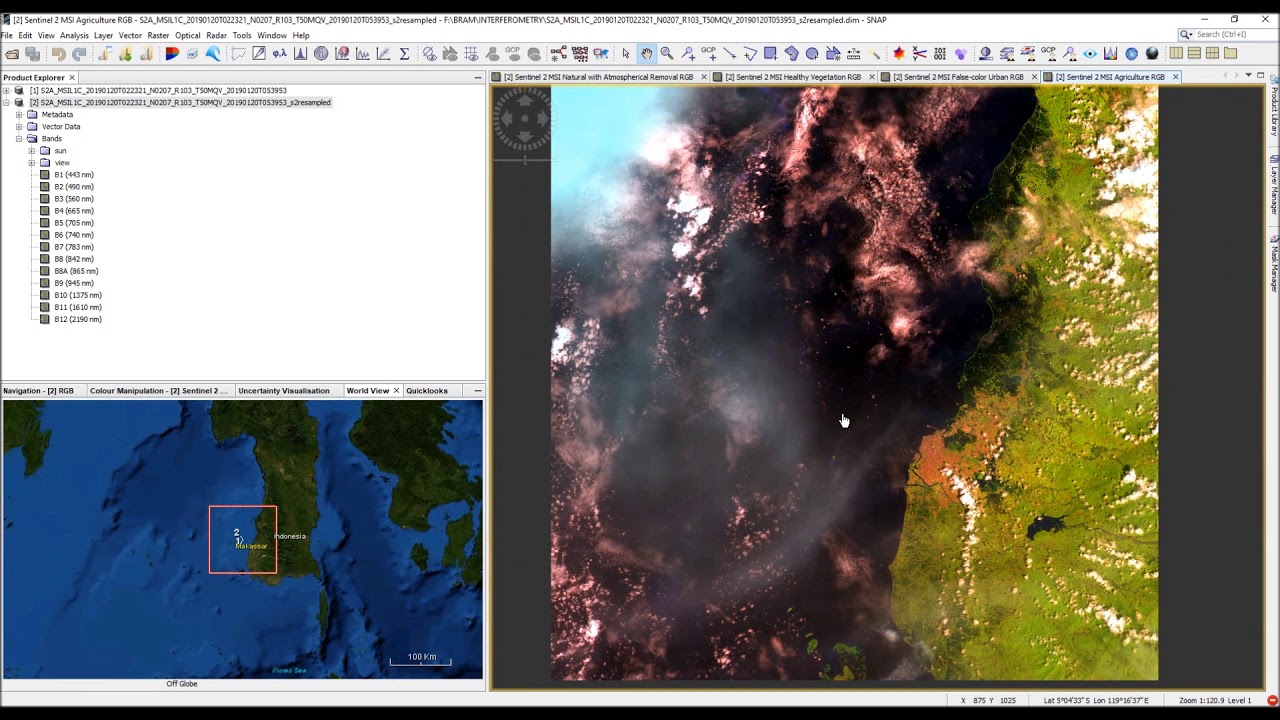Open the Graph Builder icon

(x=559, y=54)
